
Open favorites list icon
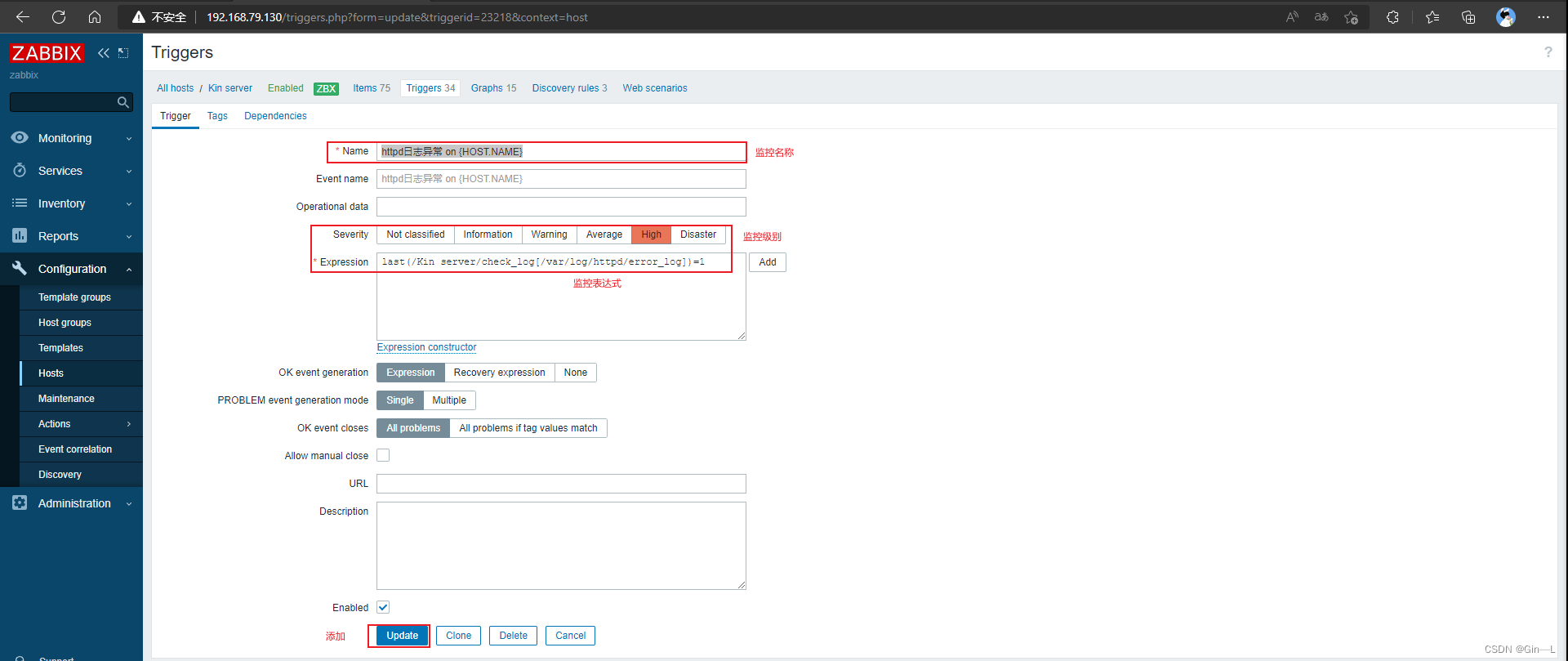click(x=1432, y=17)
